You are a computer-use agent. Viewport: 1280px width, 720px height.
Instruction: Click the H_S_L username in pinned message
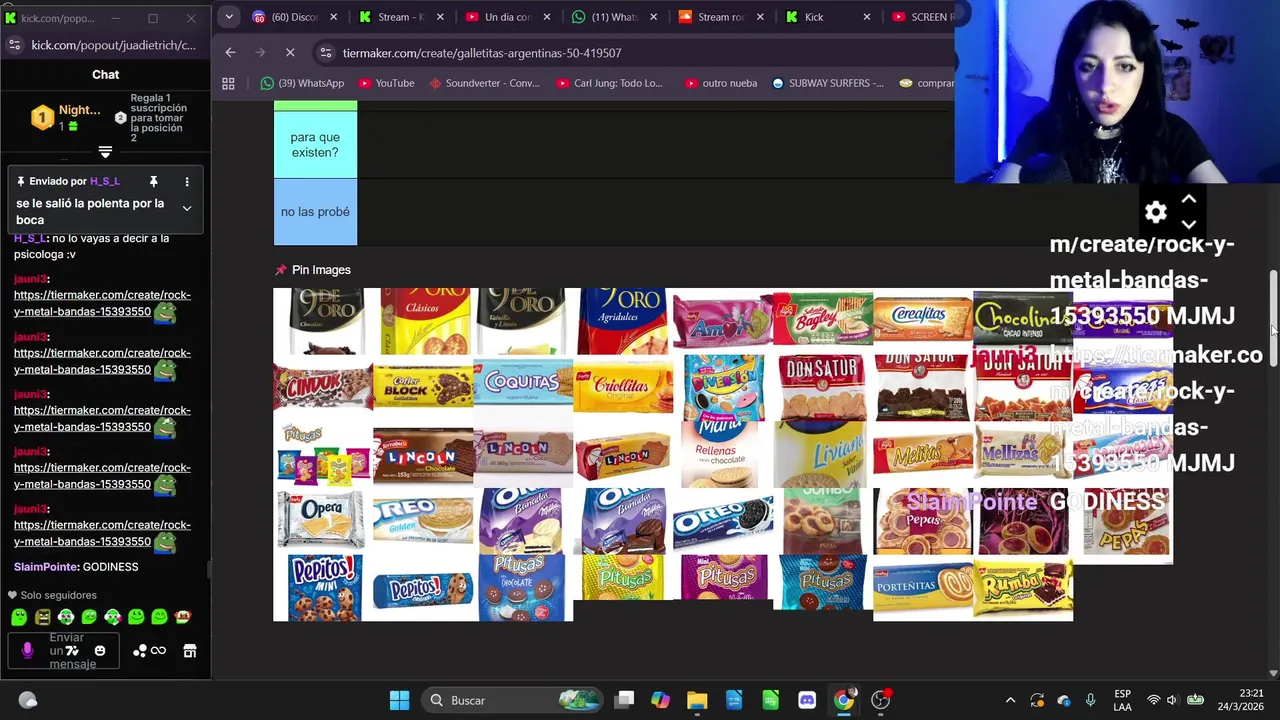105,181
